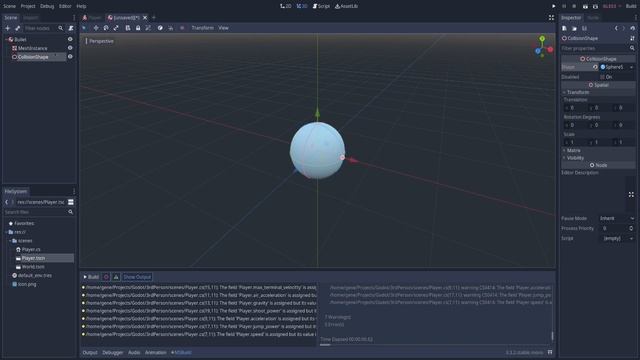Image resolution: width=640 pixels, height=360 pixels.
Task: Click the view orientation gizmo's red X axis
Action: tap(550, 49)
